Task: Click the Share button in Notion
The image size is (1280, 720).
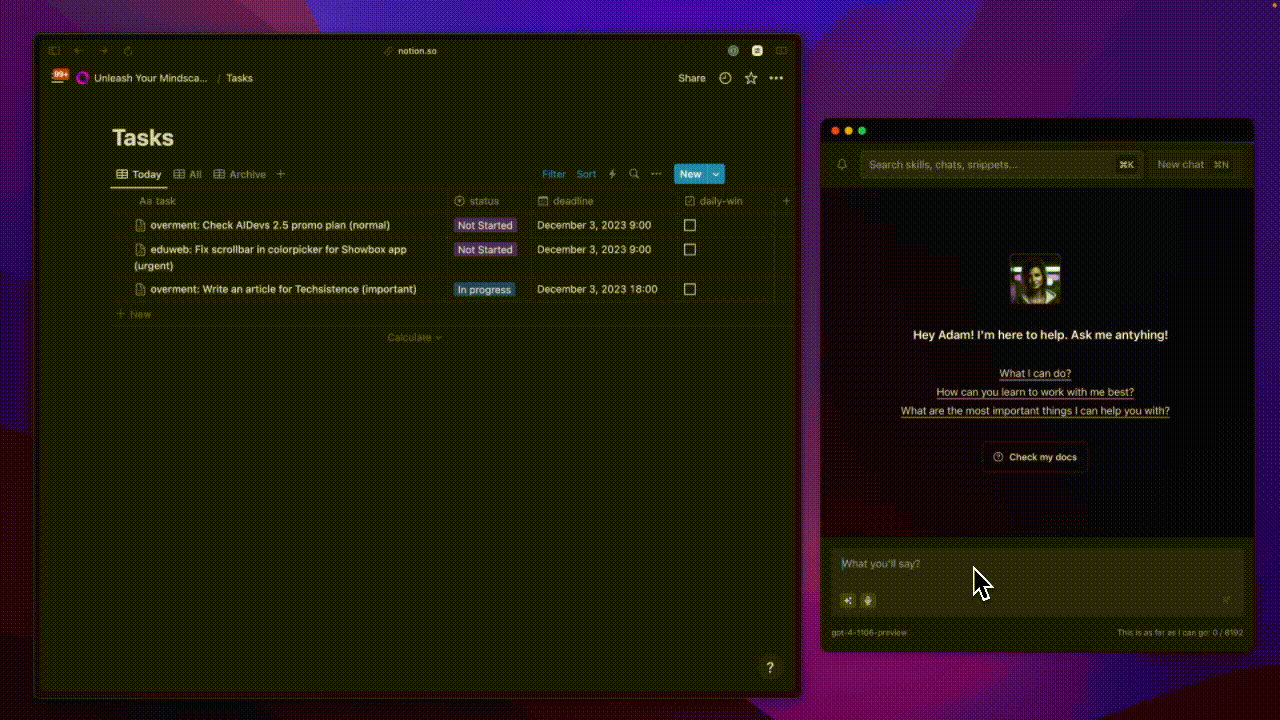Action: click(x=692, y=78)
